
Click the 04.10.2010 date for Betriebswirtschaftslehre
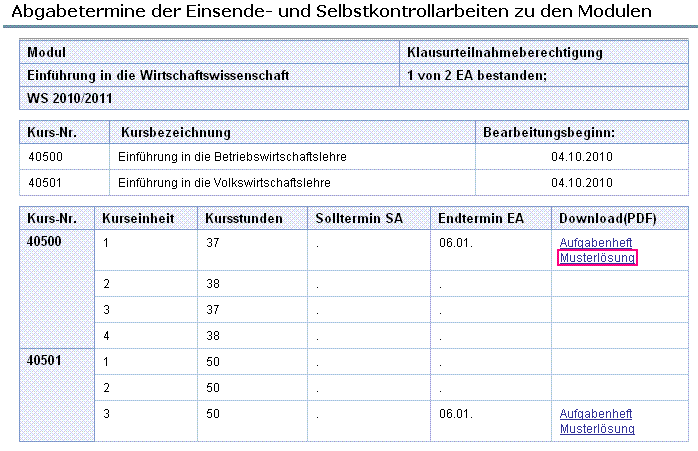tap(582, 157)
